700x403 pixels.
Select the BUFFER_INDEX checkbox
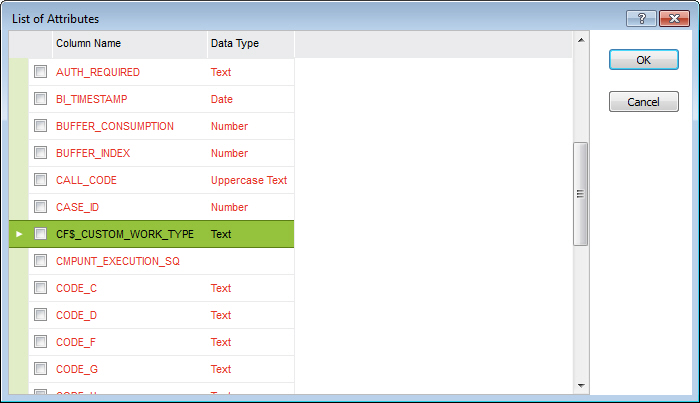pyautogui.click(x=40, y=153)
